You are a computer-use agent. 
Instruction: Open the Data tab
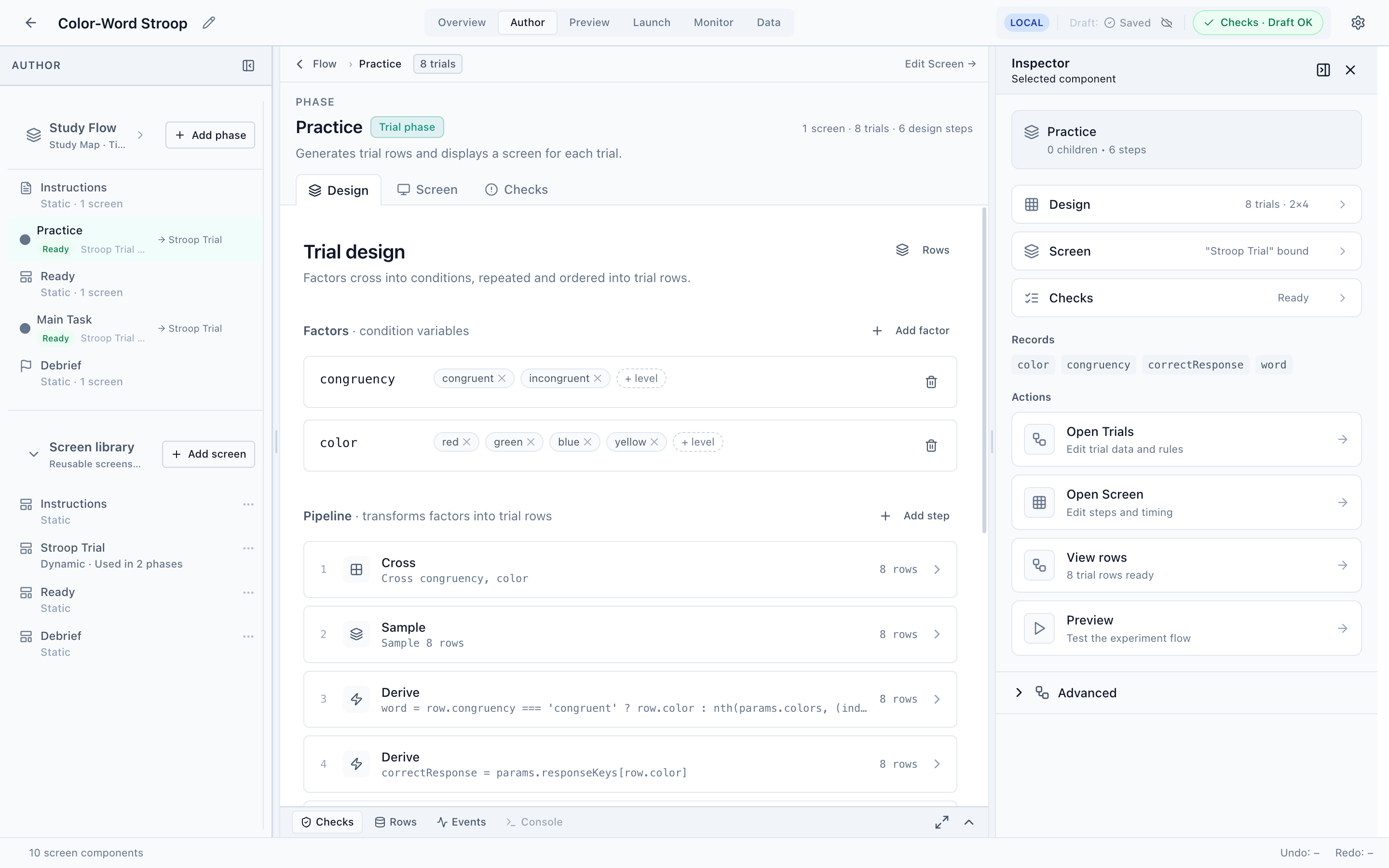pyautogui.click(x=769, y=23)
